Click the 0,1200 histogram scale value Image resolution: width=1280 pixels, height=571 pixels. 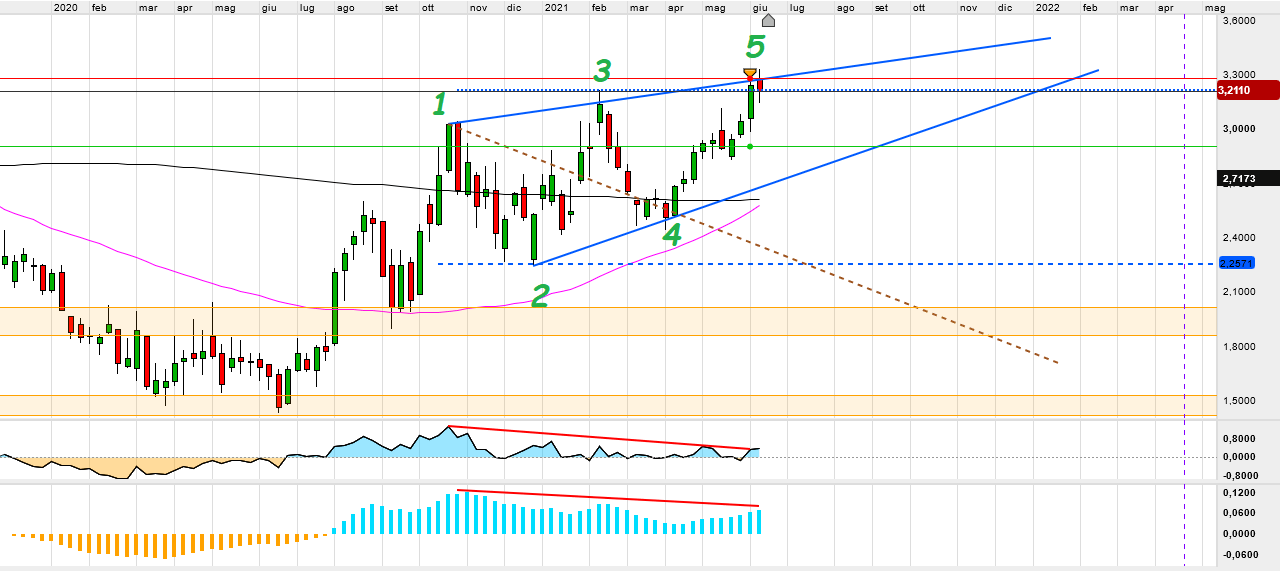pyautogui.click(x=1240, y=493)
